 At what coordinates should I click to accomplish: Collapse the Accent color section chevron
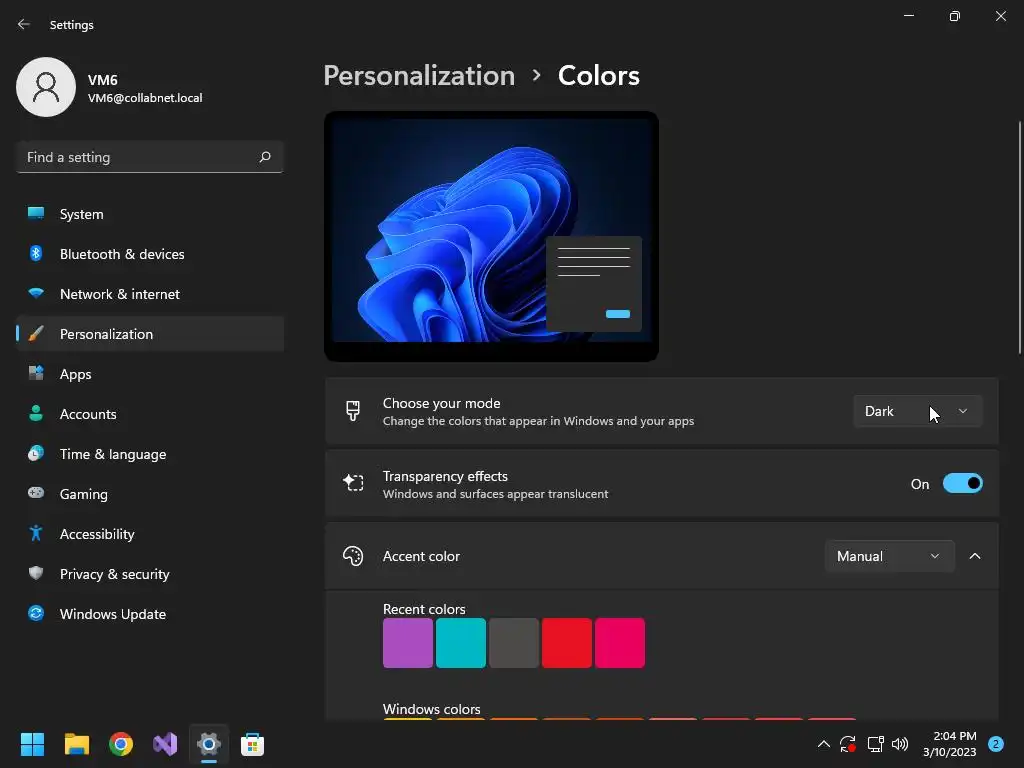point(974,556)
